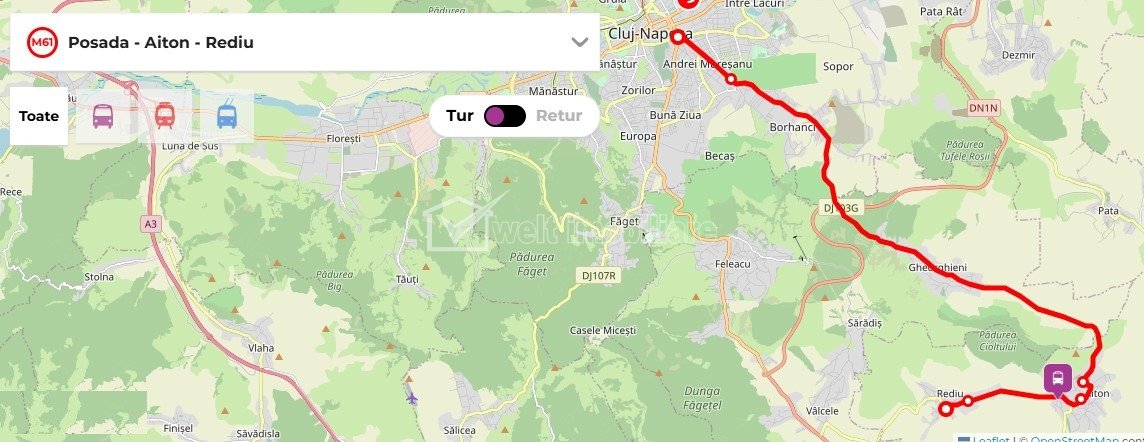Show all vehicle types with Toate

[39, 116]
